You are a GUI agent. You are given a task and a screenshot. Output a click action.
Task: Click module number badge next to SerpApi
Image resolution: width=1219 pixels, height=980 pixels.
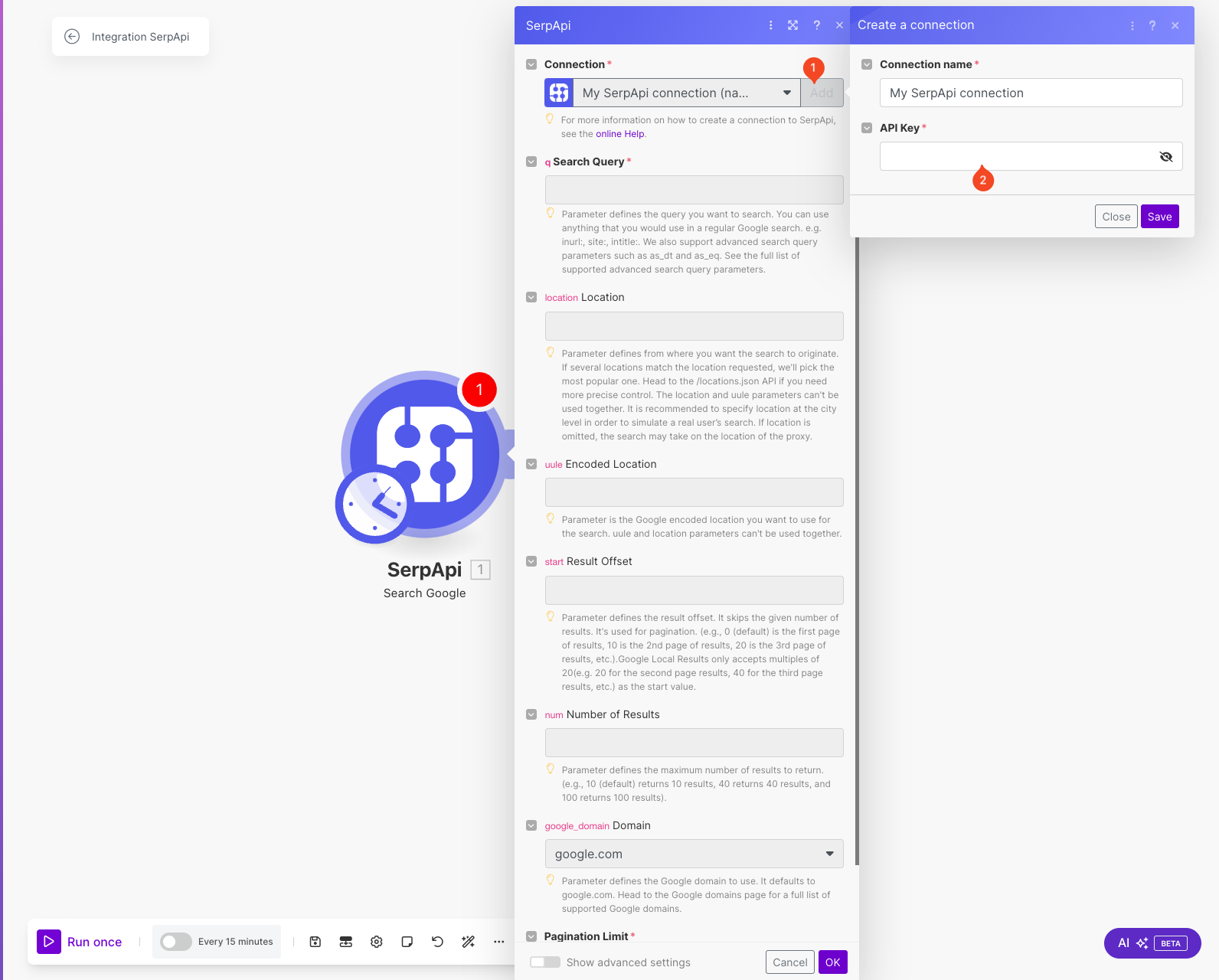[480, 570]
